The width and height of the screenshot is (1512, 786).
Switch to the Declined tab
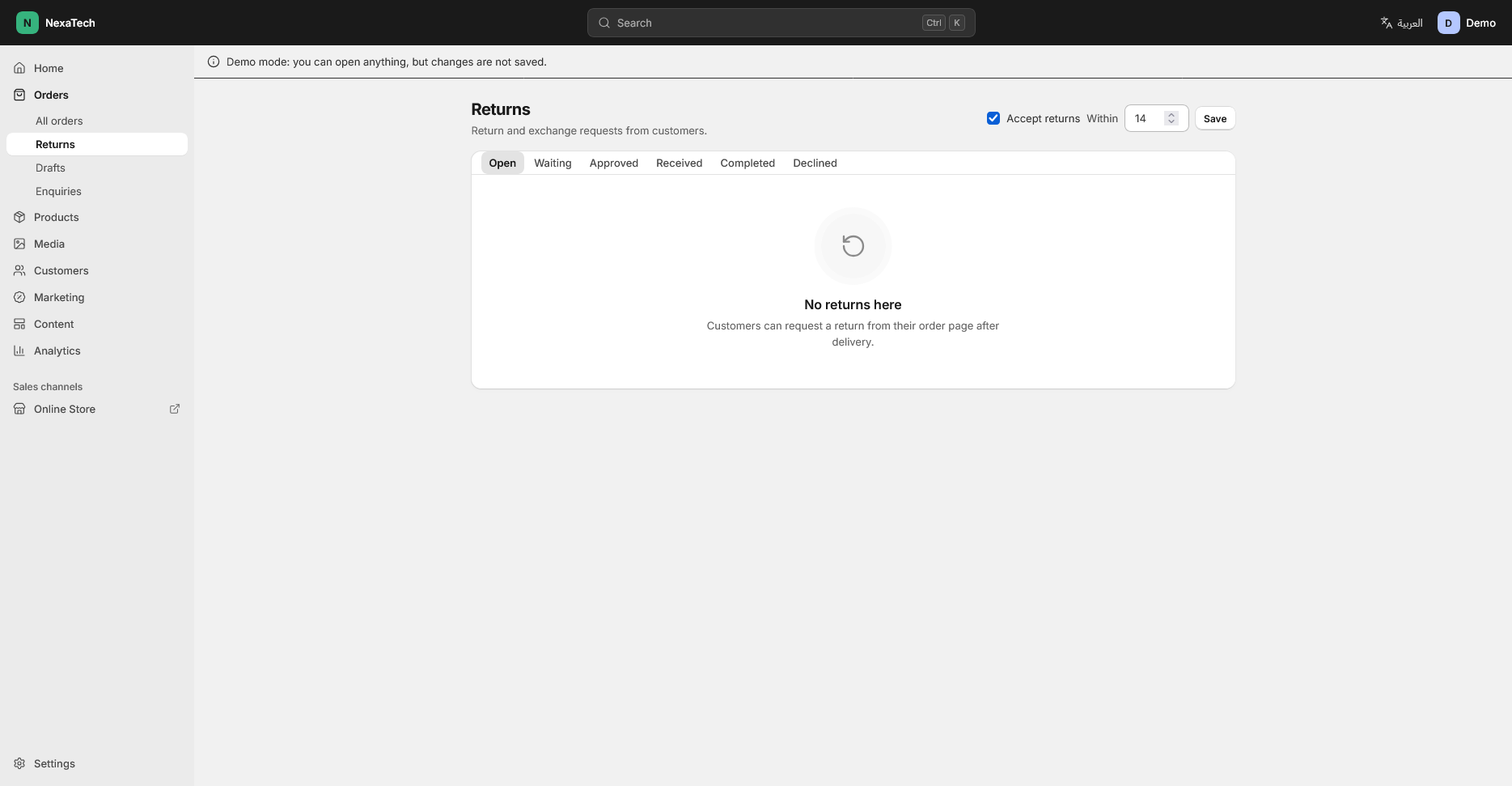[x=815, y=163]
